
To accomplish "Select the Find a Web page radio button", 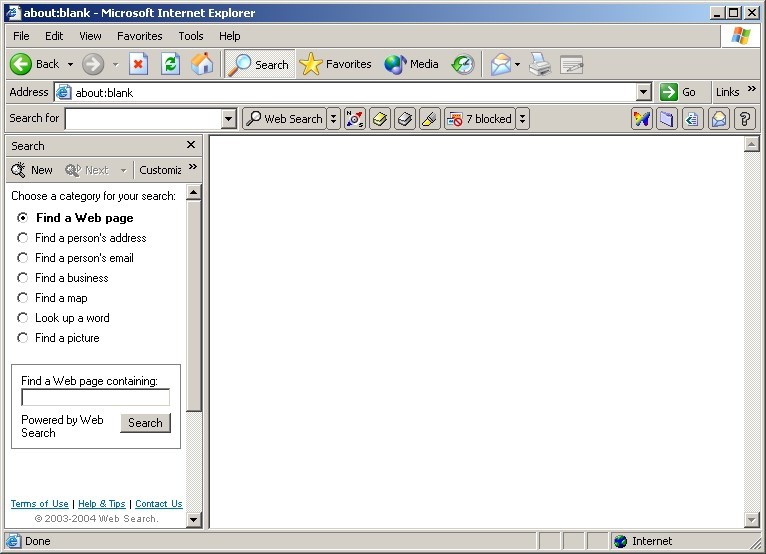I will (x=22, y=217).
